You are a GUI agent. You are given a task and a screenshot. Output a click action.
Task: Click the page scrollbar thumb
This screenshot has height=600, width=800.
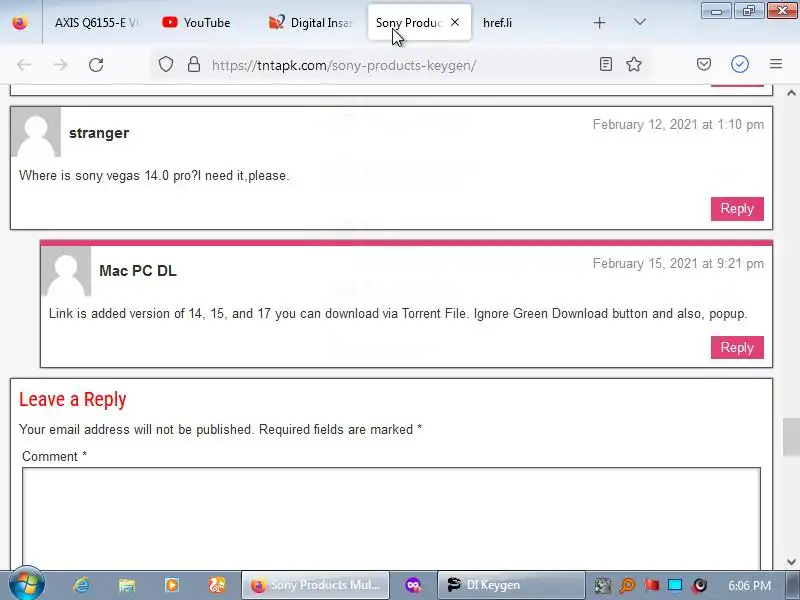point(791,437)
